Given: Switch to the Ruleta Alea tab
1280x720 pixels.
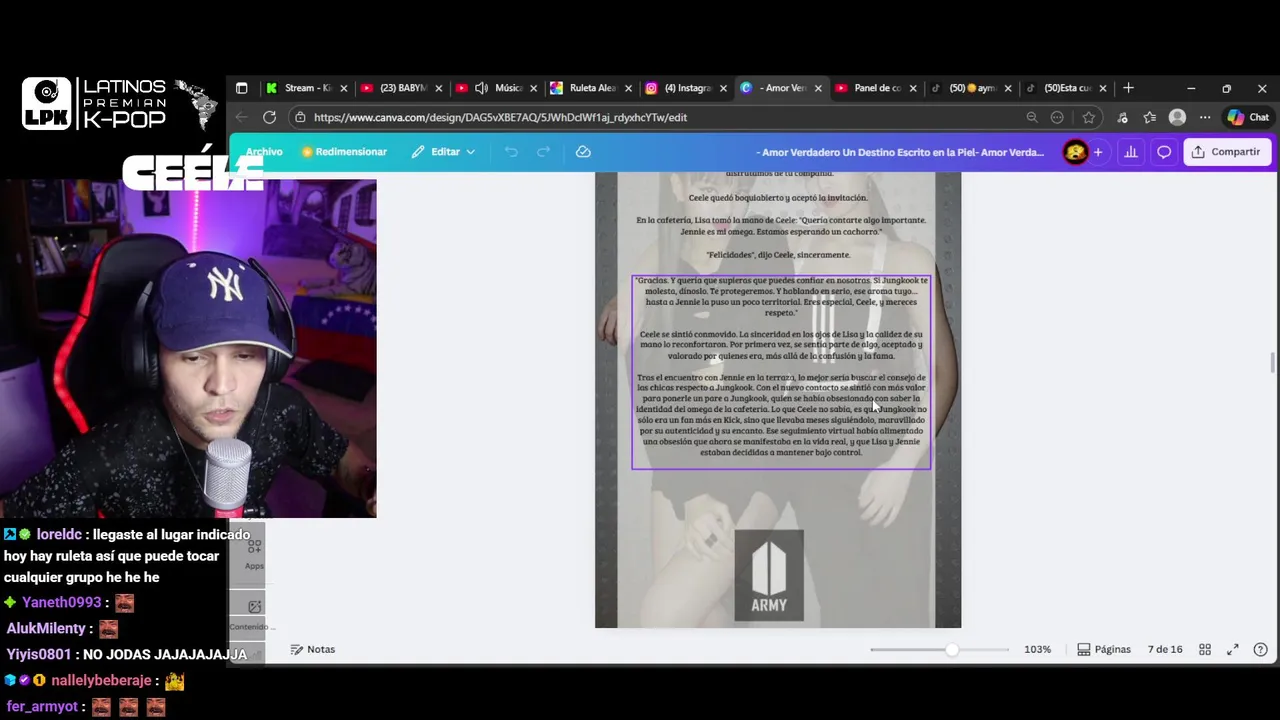Looking at the screenshot, I should click(591, 88).
